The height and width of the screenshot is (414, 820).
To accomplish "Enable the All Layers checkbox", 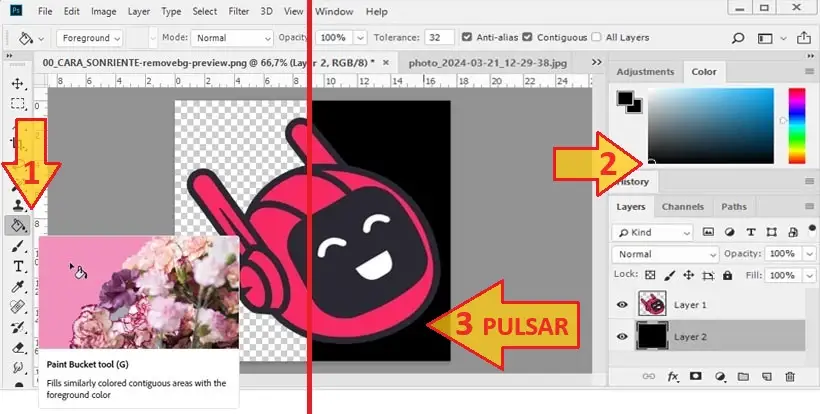I will point(596,37).
